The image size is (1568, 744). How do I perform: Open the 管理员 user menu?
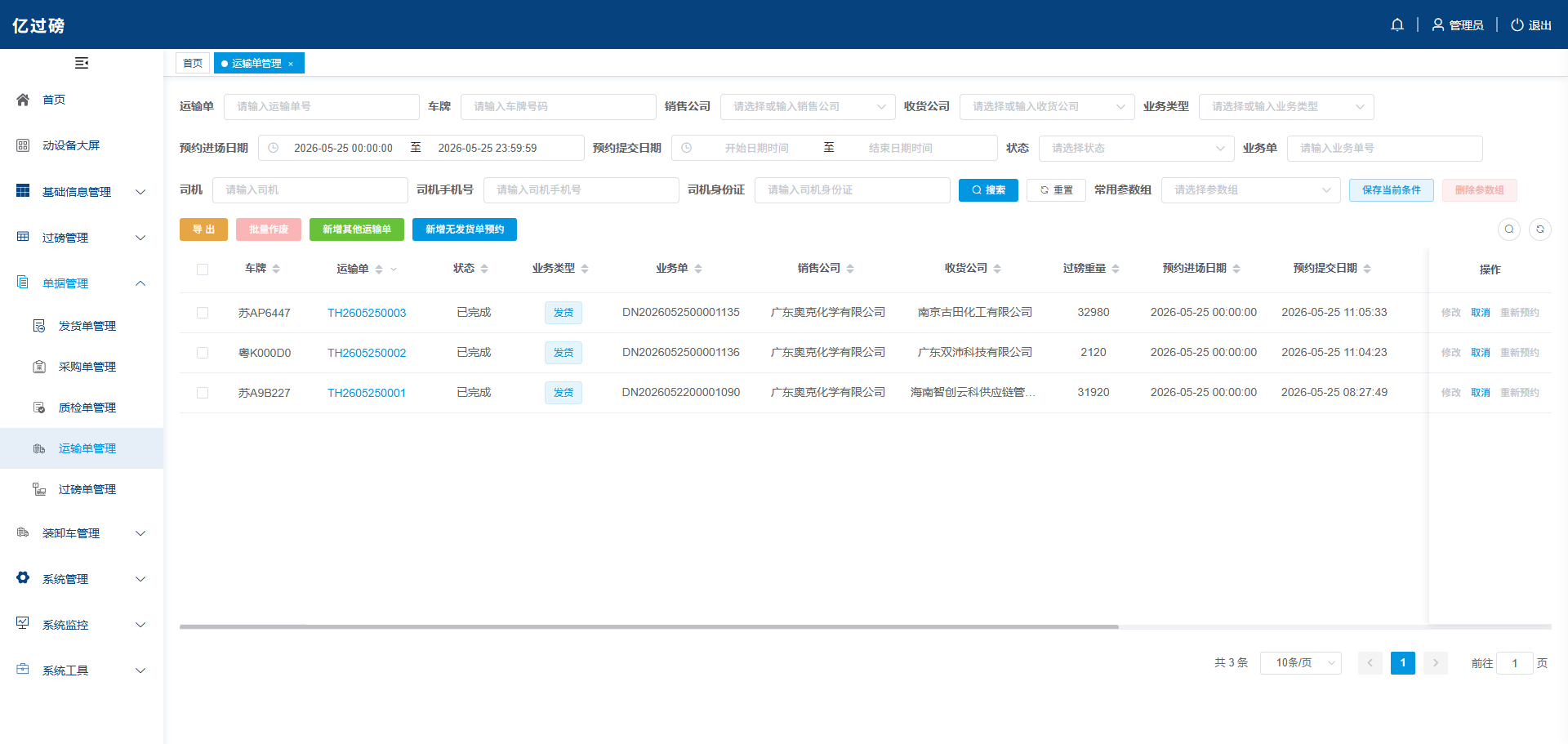(1458, 25)
